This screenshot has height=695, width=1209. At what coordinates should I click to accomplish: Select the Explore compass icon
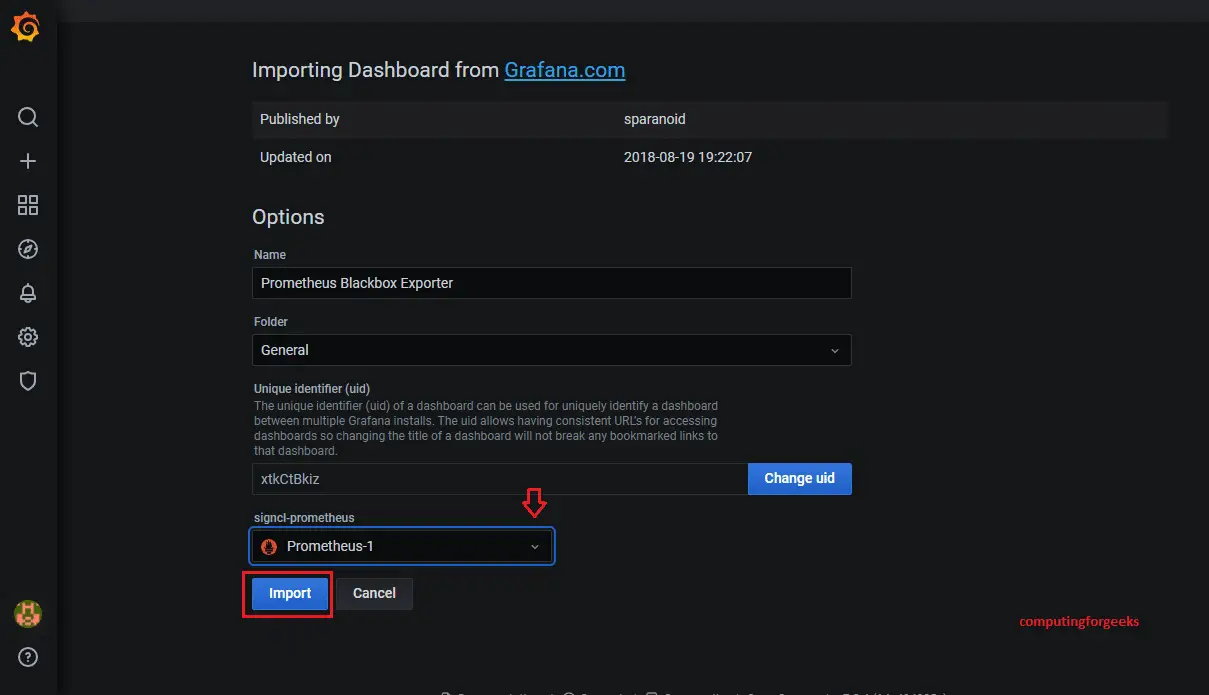(27, 249)
